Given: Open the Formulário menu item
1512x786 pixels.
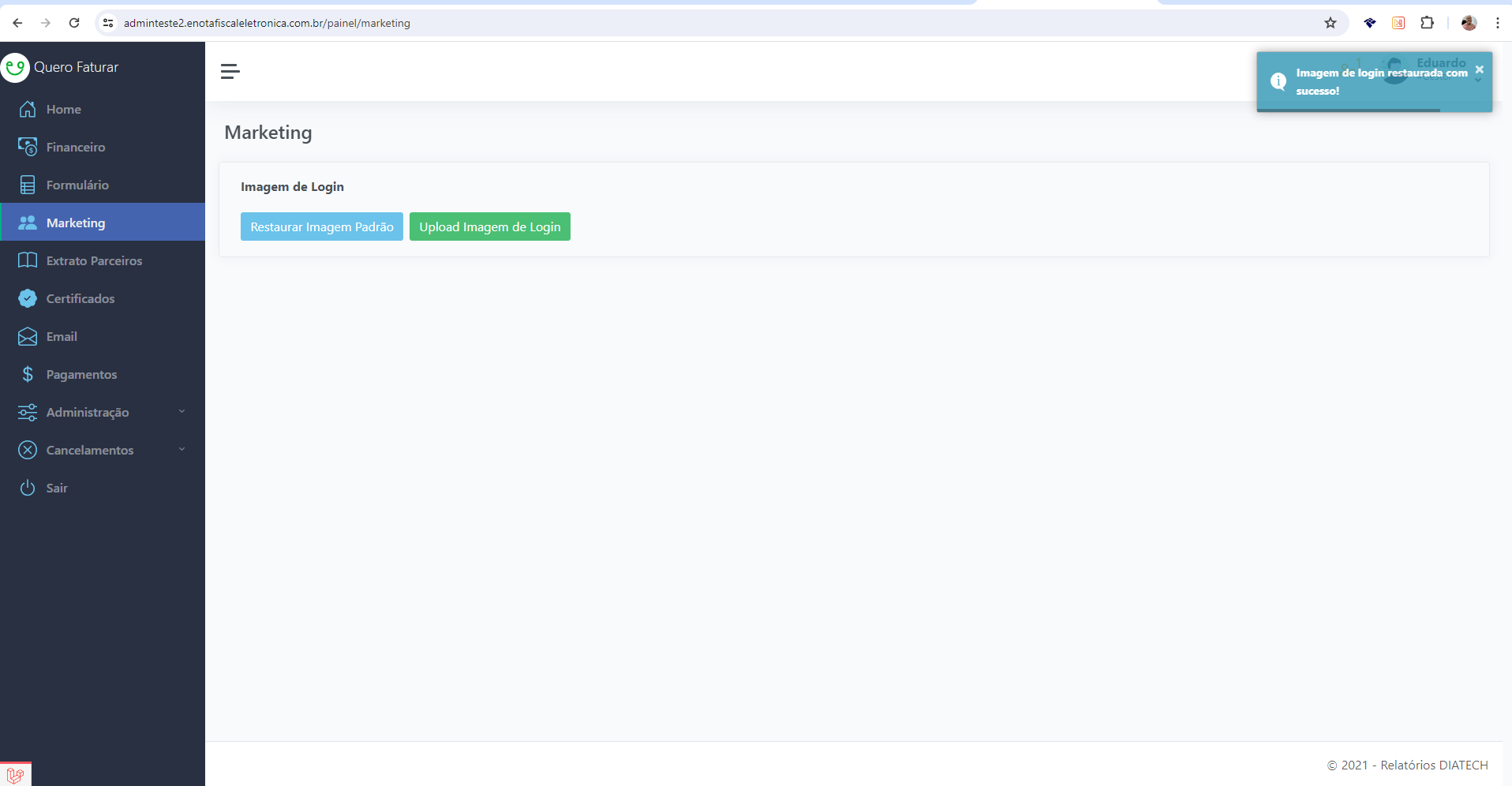Looking at the screenshot, I should coord(77,185).
